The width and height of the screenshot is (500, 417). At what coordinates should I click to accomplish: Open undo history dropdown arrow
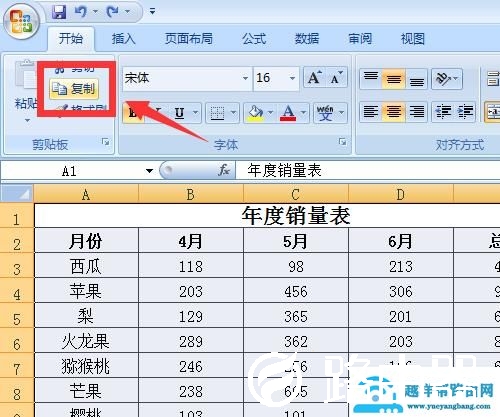tap(95, 12)
